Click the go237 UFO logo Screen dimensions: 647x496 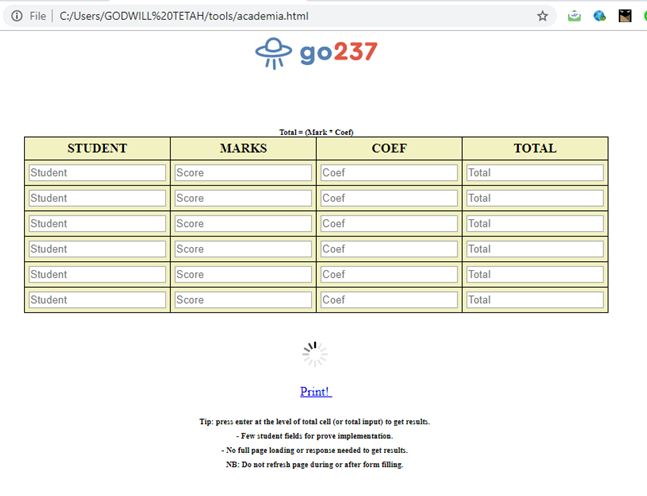274,53
